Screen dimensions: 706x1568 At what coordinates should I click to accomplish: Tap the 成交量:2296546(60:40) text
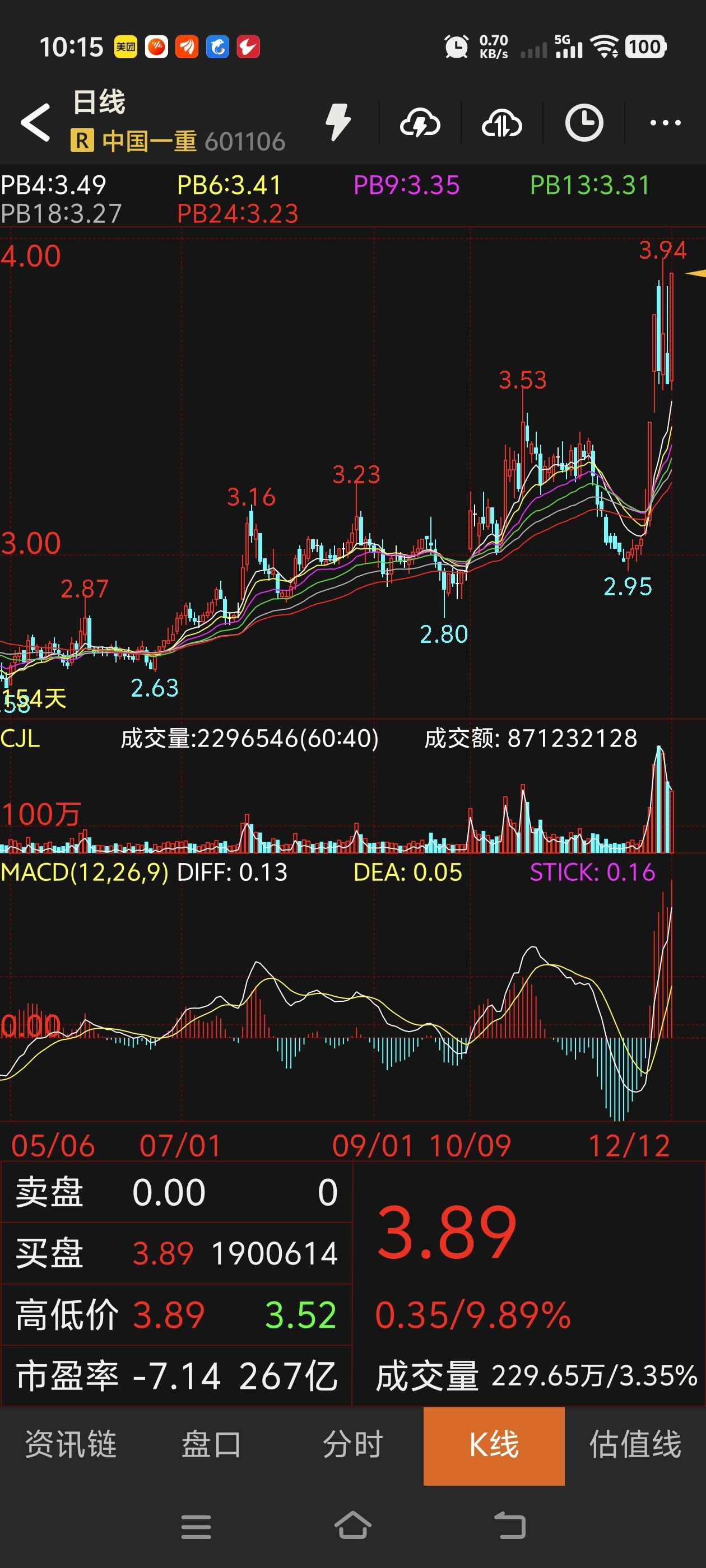(249, 738)
